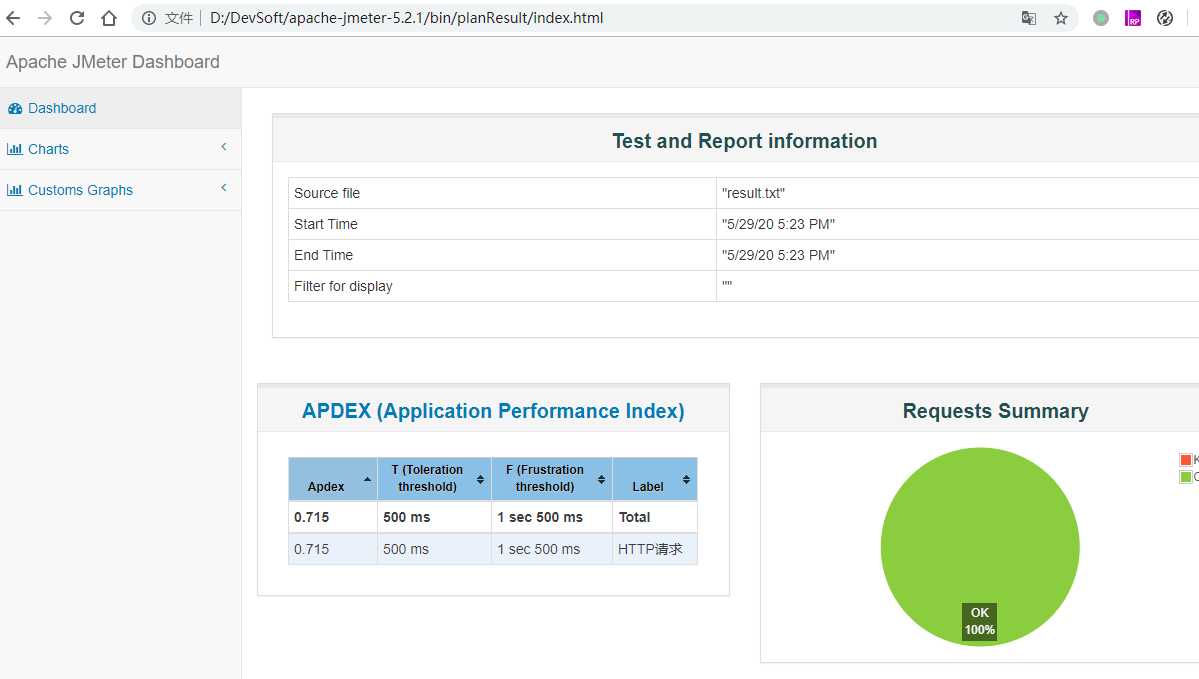
Task: Click the Total label cell
Action: [655, 518]
